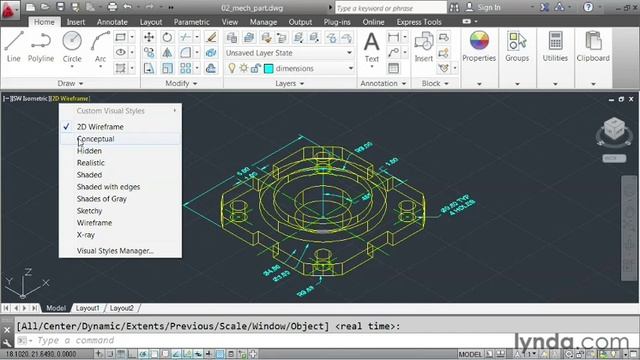Select the Fillet tool
The width and height of the screenshot is (640, 360).
[x=185, y=52]
